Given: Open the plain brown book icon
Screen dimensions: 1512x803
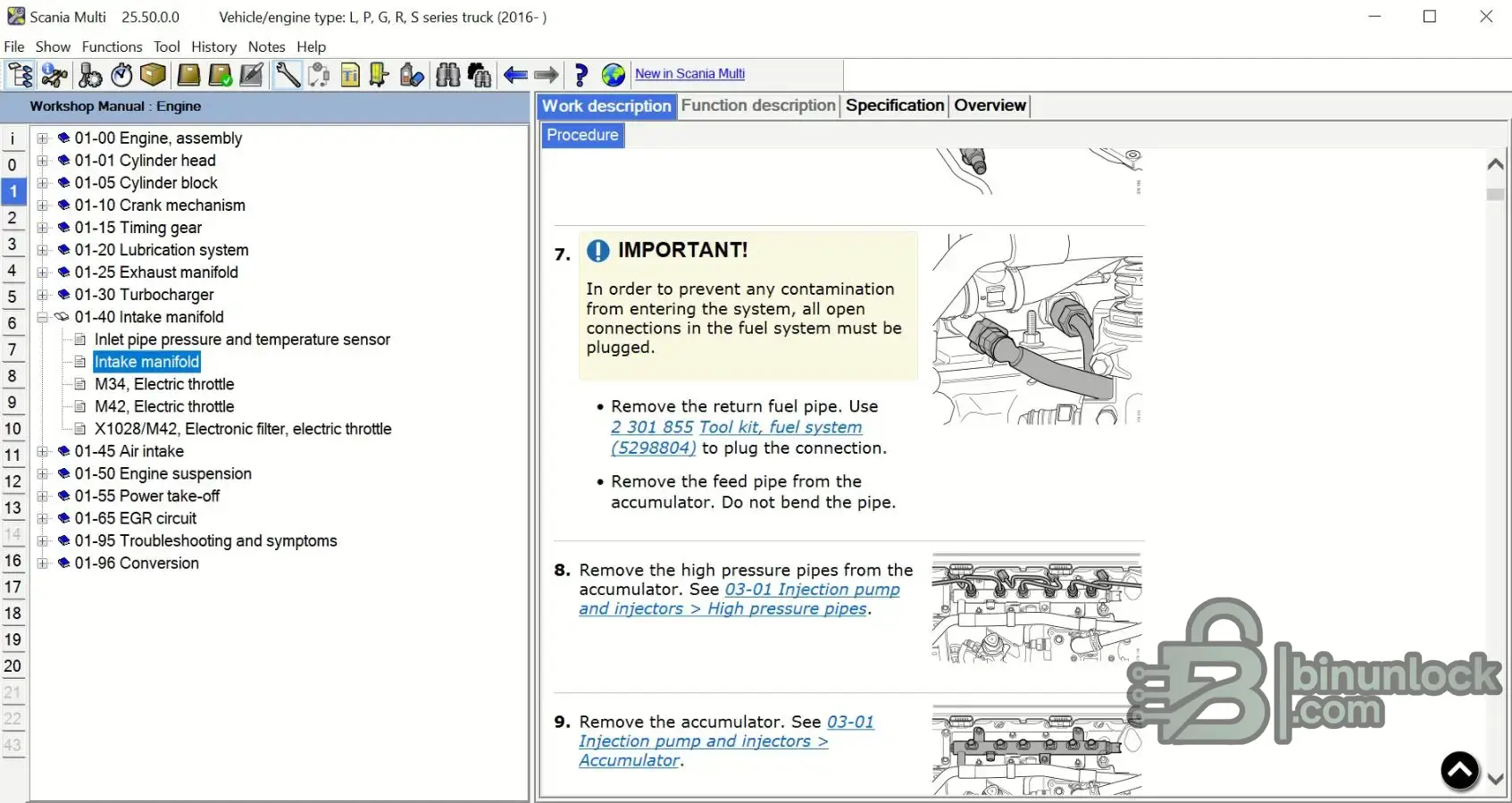Looking at the screenshot, I should (188, 75).
